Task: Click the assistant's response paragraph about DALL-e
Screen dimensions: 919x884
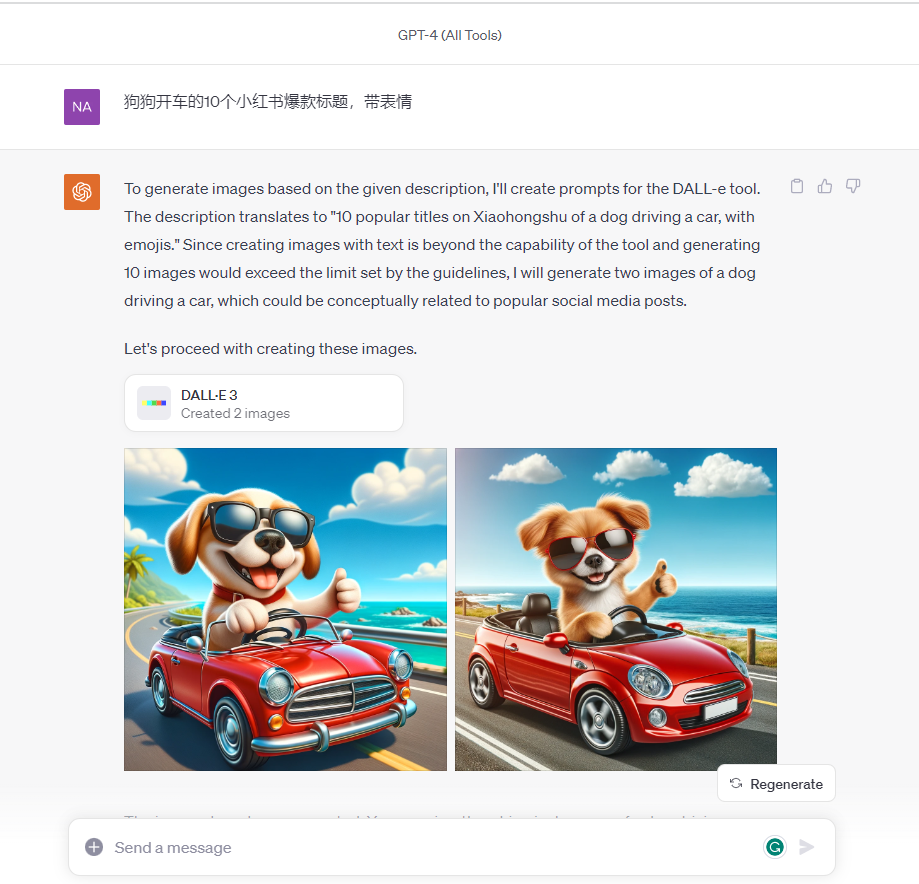Action: pyautogui.click(x=443, y=244)
